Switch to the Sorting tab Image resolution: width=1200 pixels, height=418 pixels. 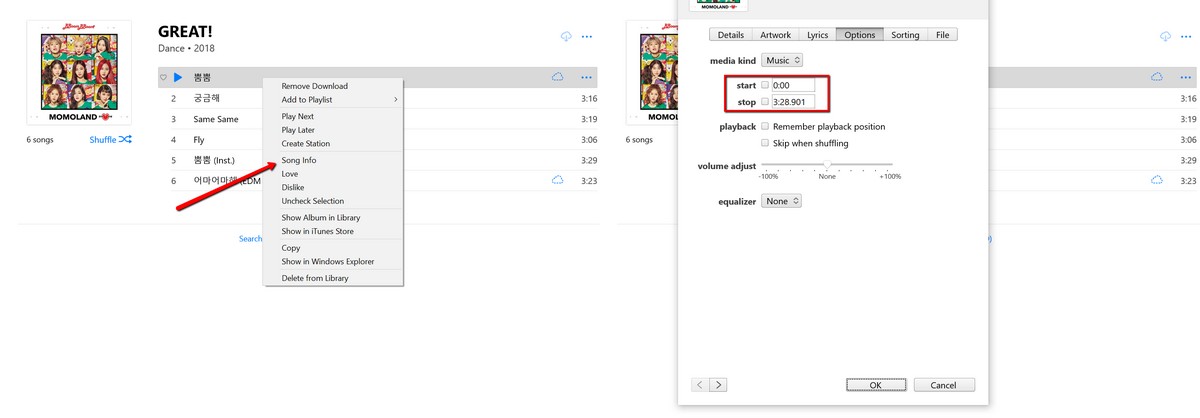coord(905,35)
